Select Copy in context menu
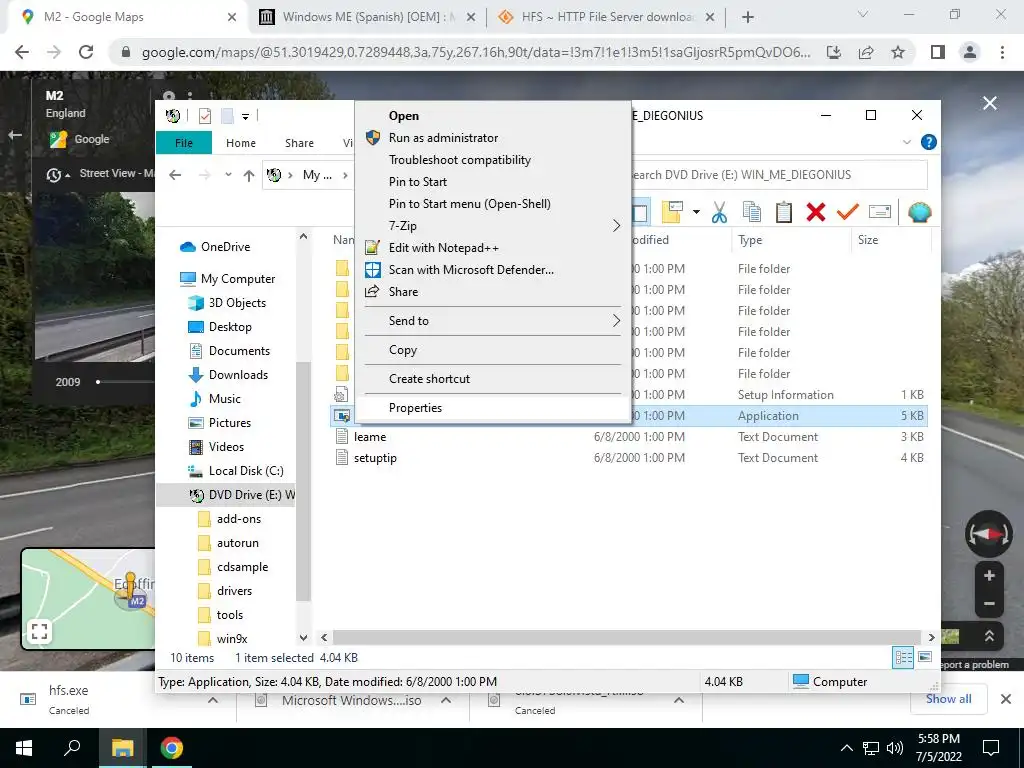This screenshot has width=1024, height=768. pos(493,350)
